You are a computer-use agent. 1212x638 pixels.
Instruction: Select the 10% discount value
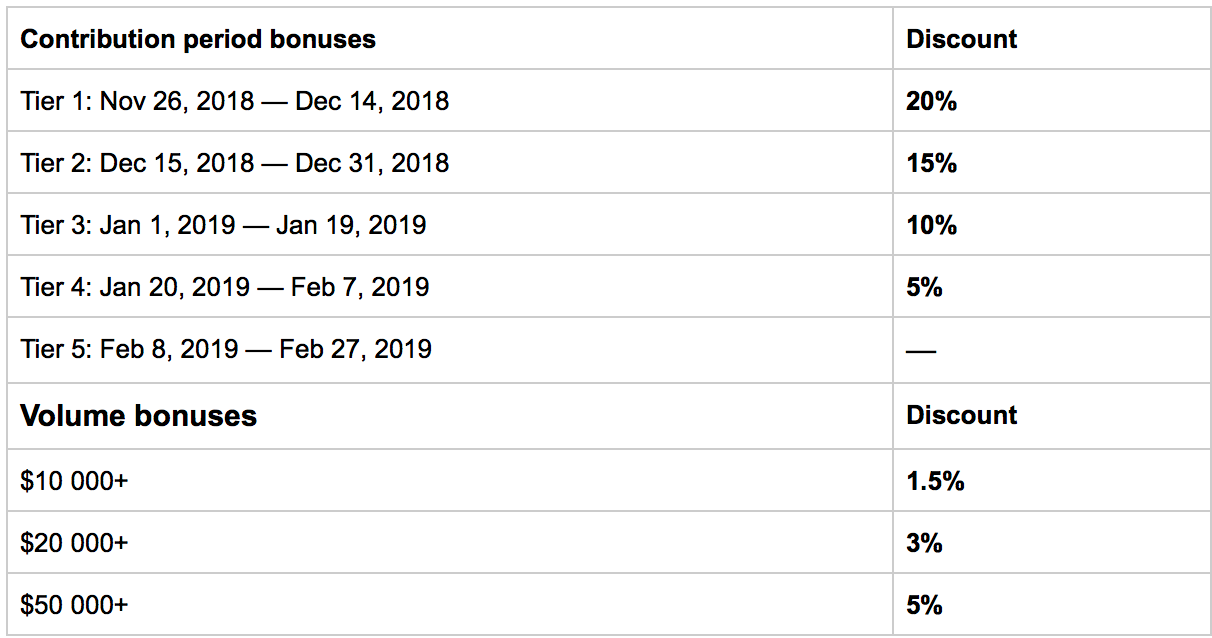click(931, 225)
